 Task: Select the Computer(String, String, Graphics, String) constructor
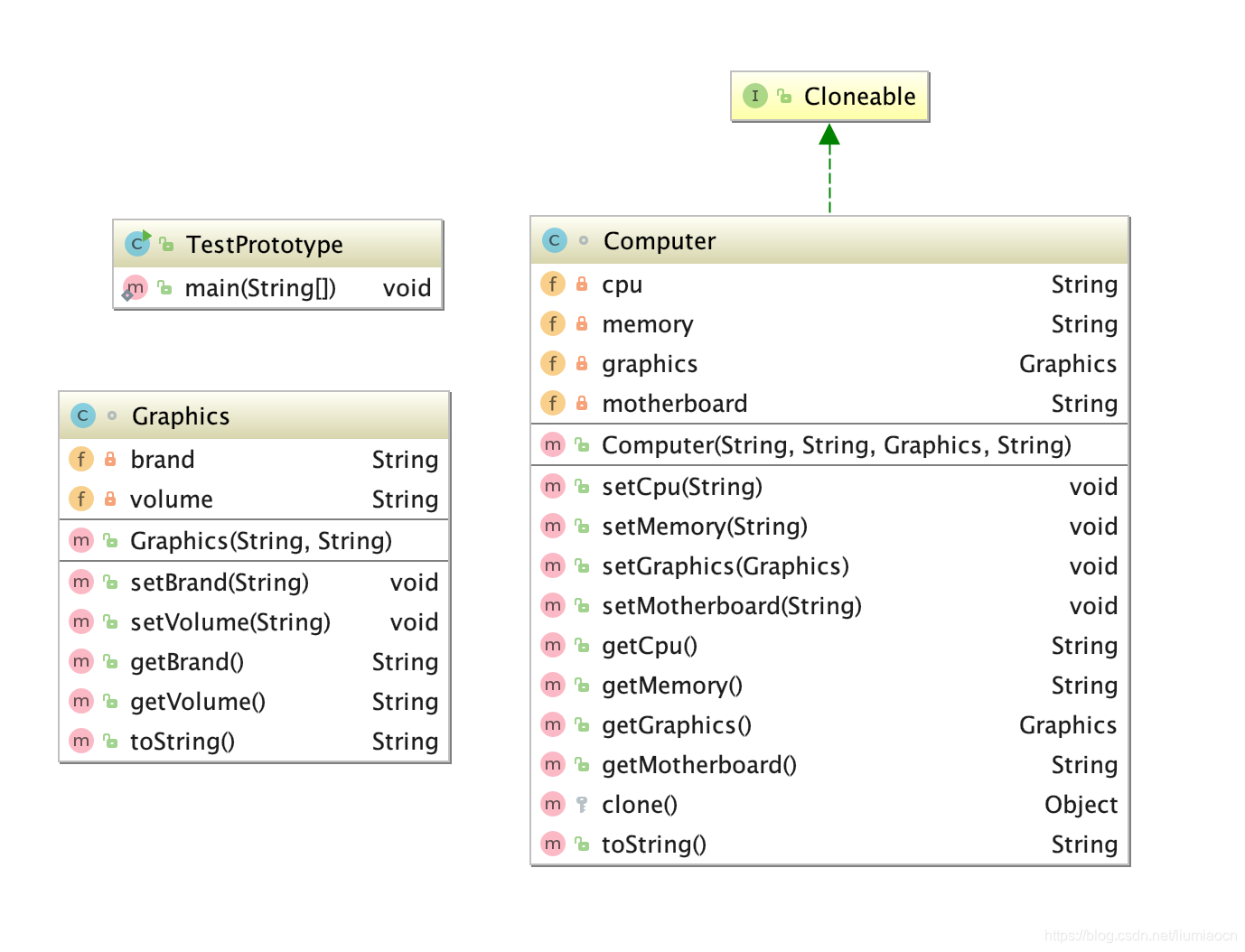point(837,445)
